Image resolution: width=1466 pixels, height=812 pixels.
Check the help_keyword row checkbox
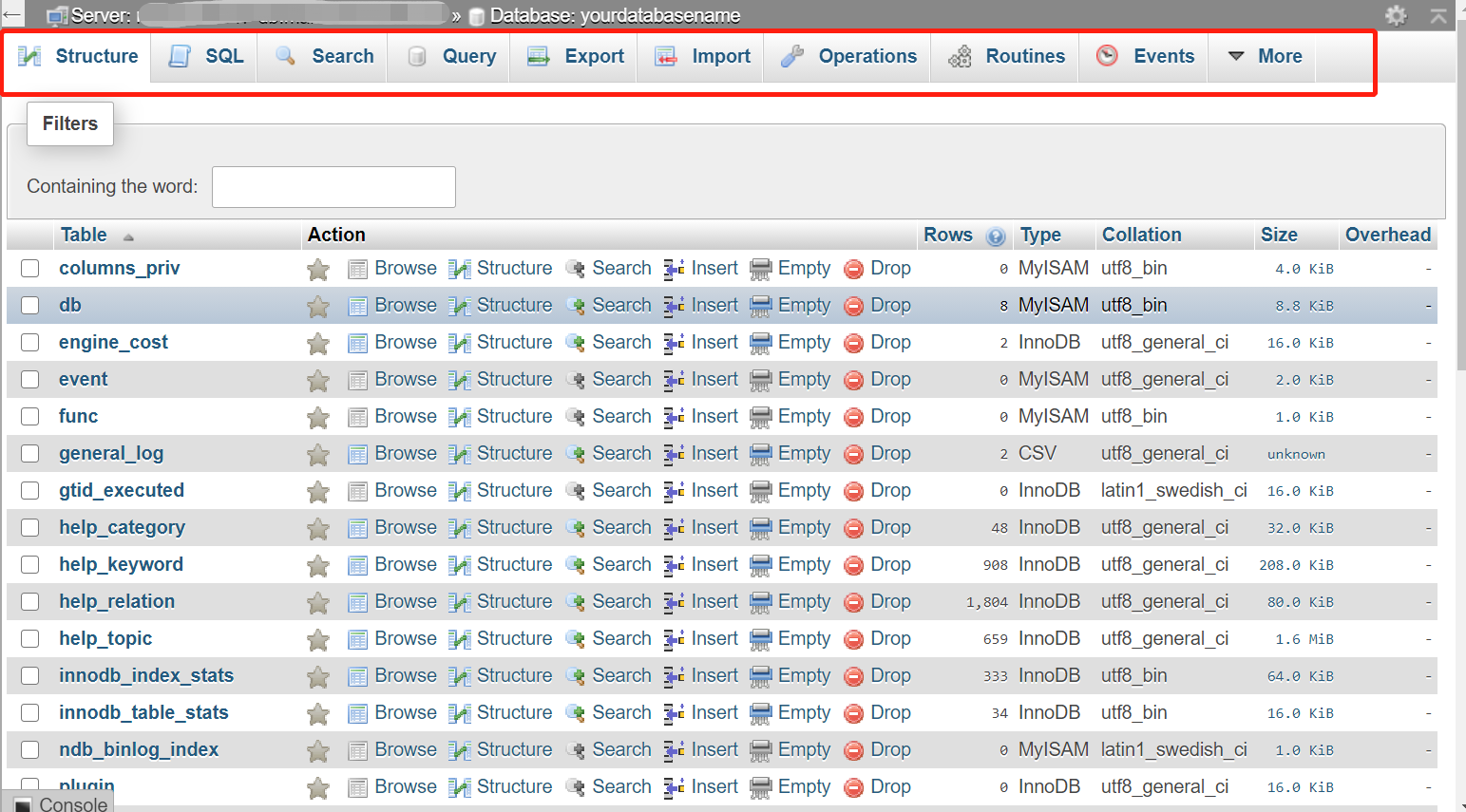coord(29,564)
